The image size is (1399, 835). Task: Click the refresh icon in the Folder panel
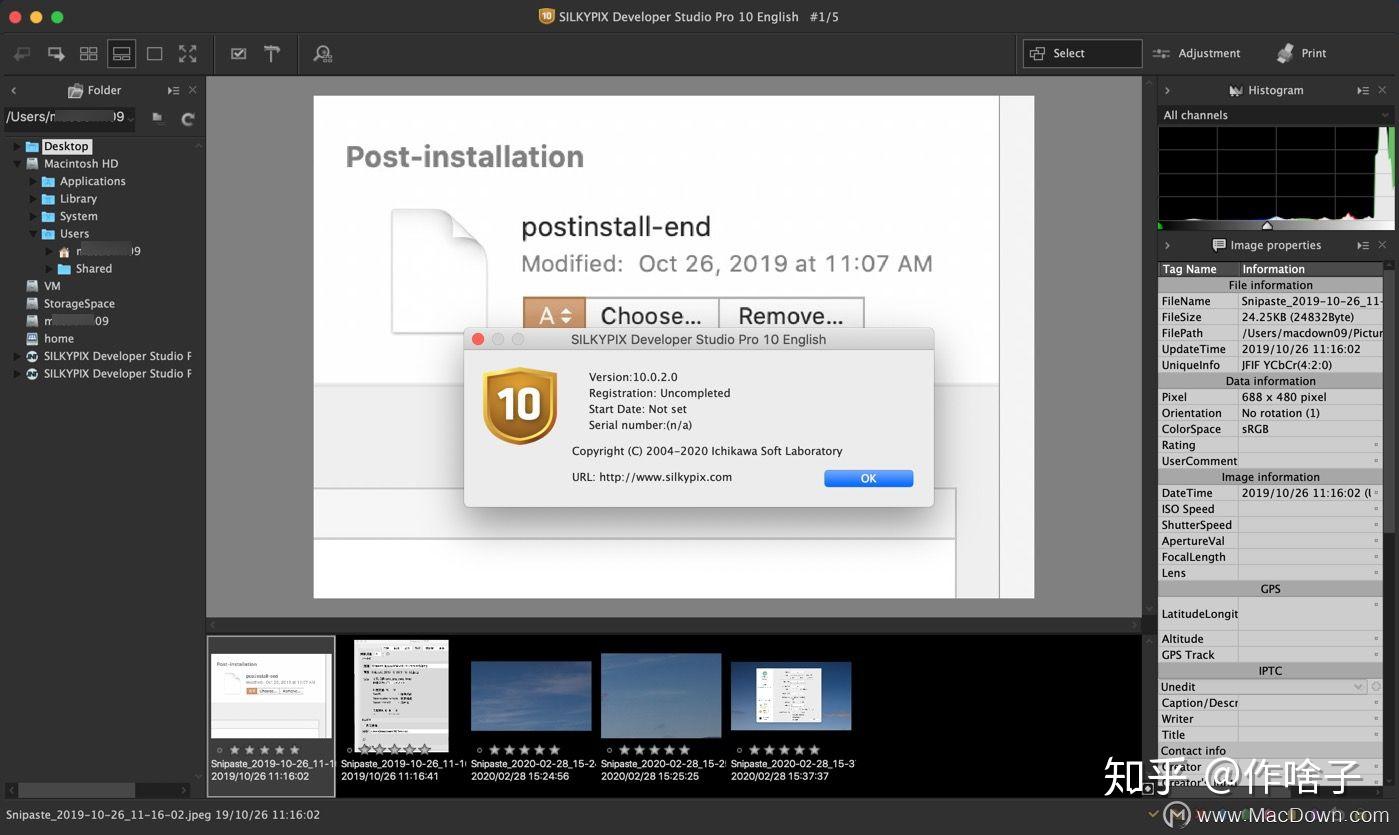(187, 117)
